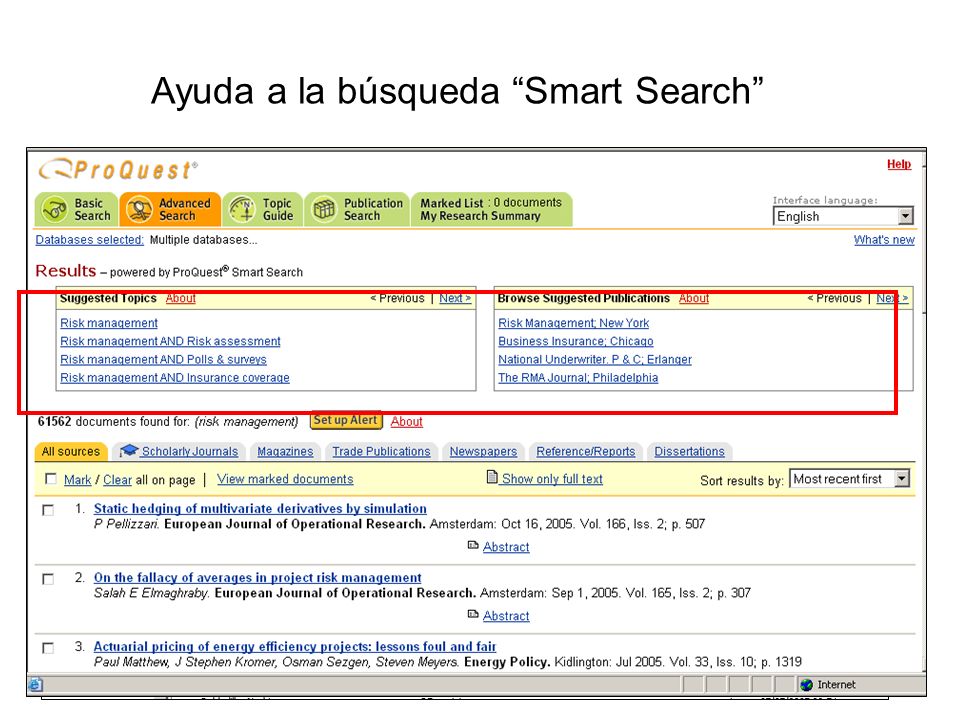Select the All sources tab
Screen dimensions: 960x720
[x=70, y=452]
